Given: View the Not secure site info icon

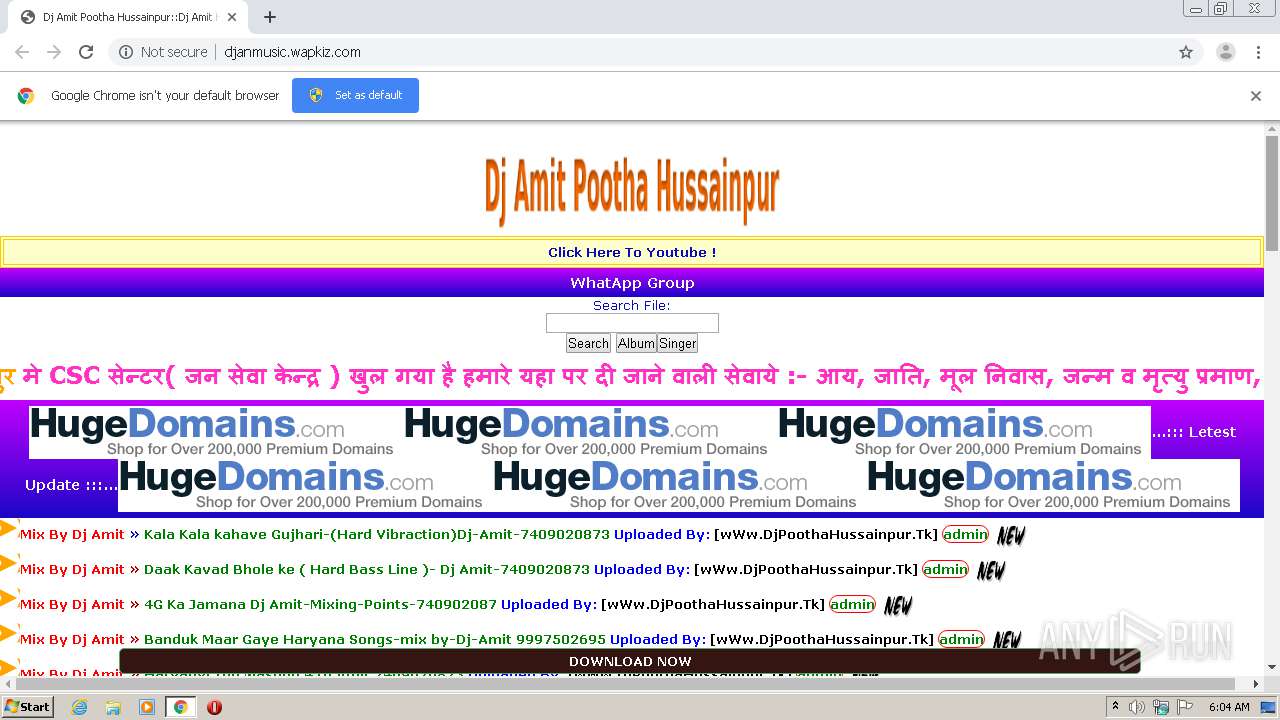Looking at the screenshot, I should [x=126, y=52].
